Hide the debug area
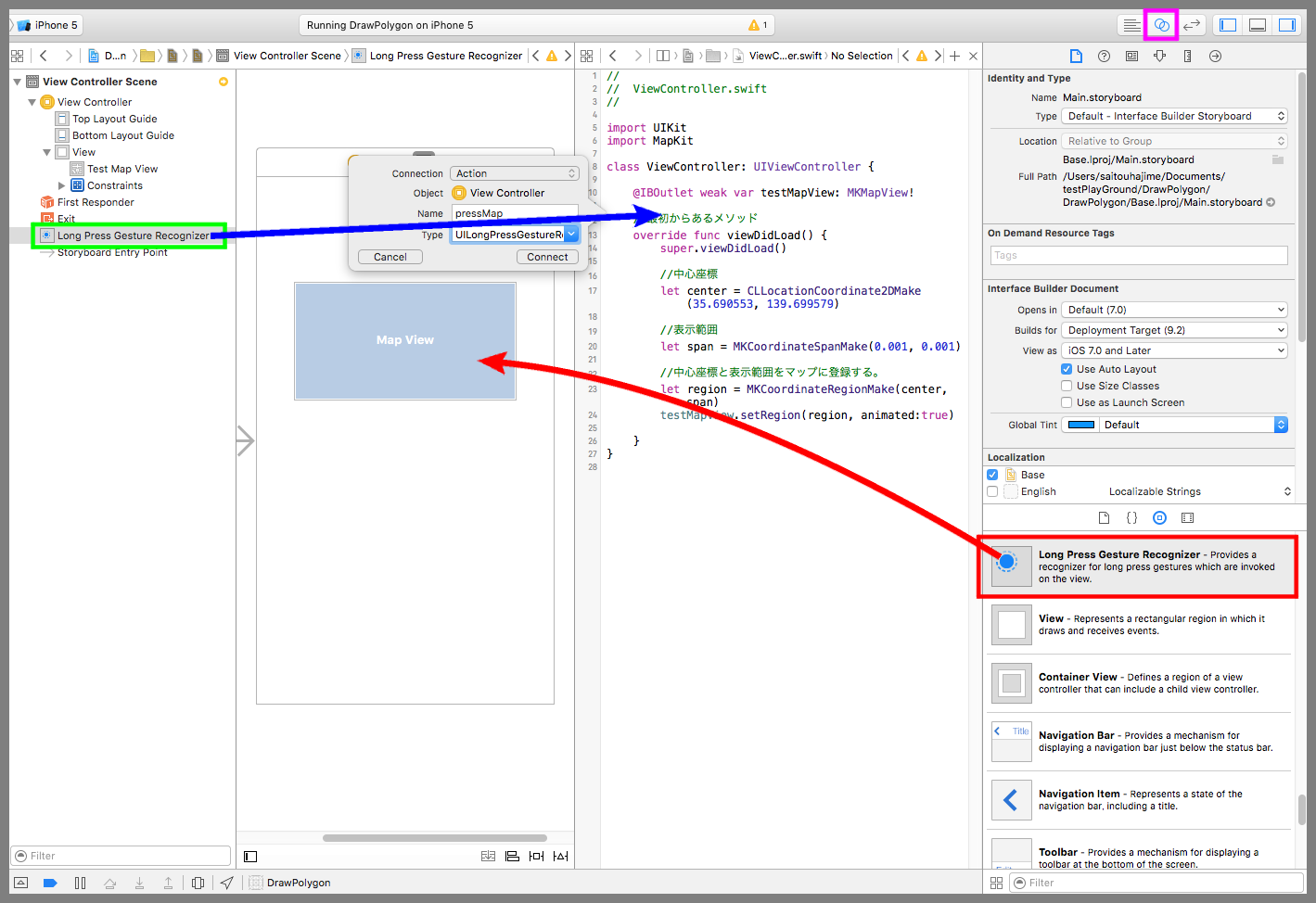1316x903 pixels. pos(21,883)
